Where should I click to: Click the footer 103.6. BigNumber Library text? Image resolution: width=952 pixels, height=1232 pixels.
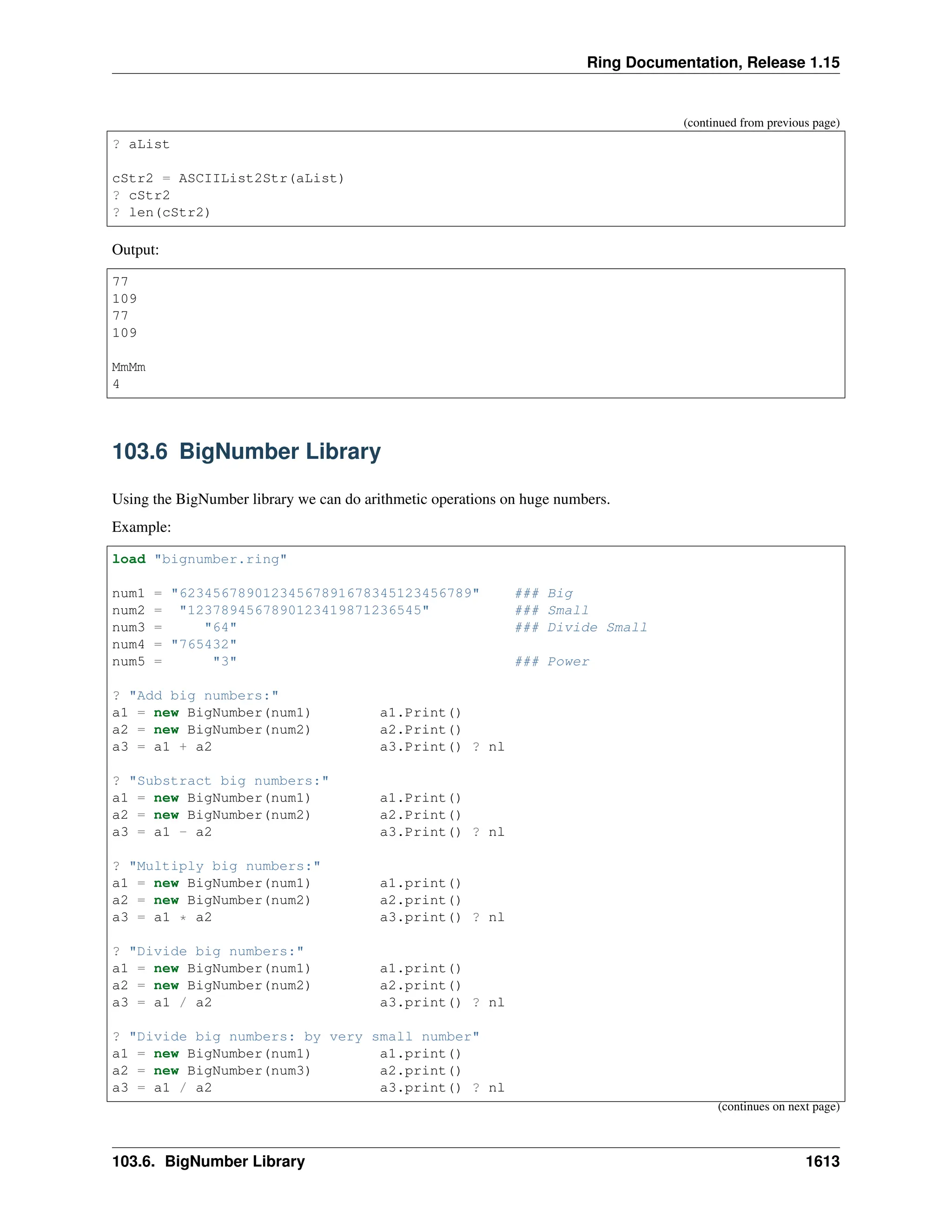(208, 1161)
